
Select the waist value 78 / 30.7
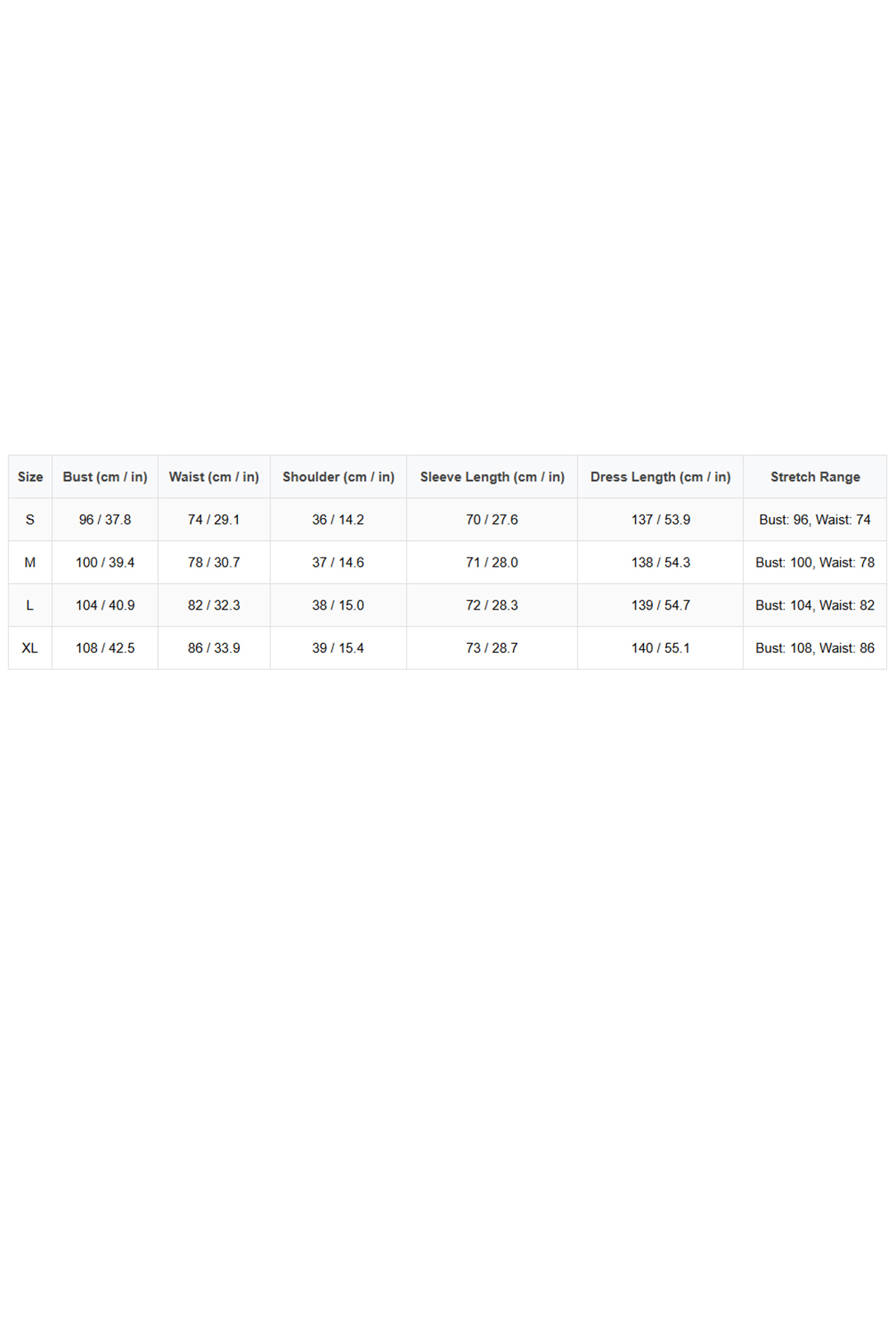tap(214, 562)
